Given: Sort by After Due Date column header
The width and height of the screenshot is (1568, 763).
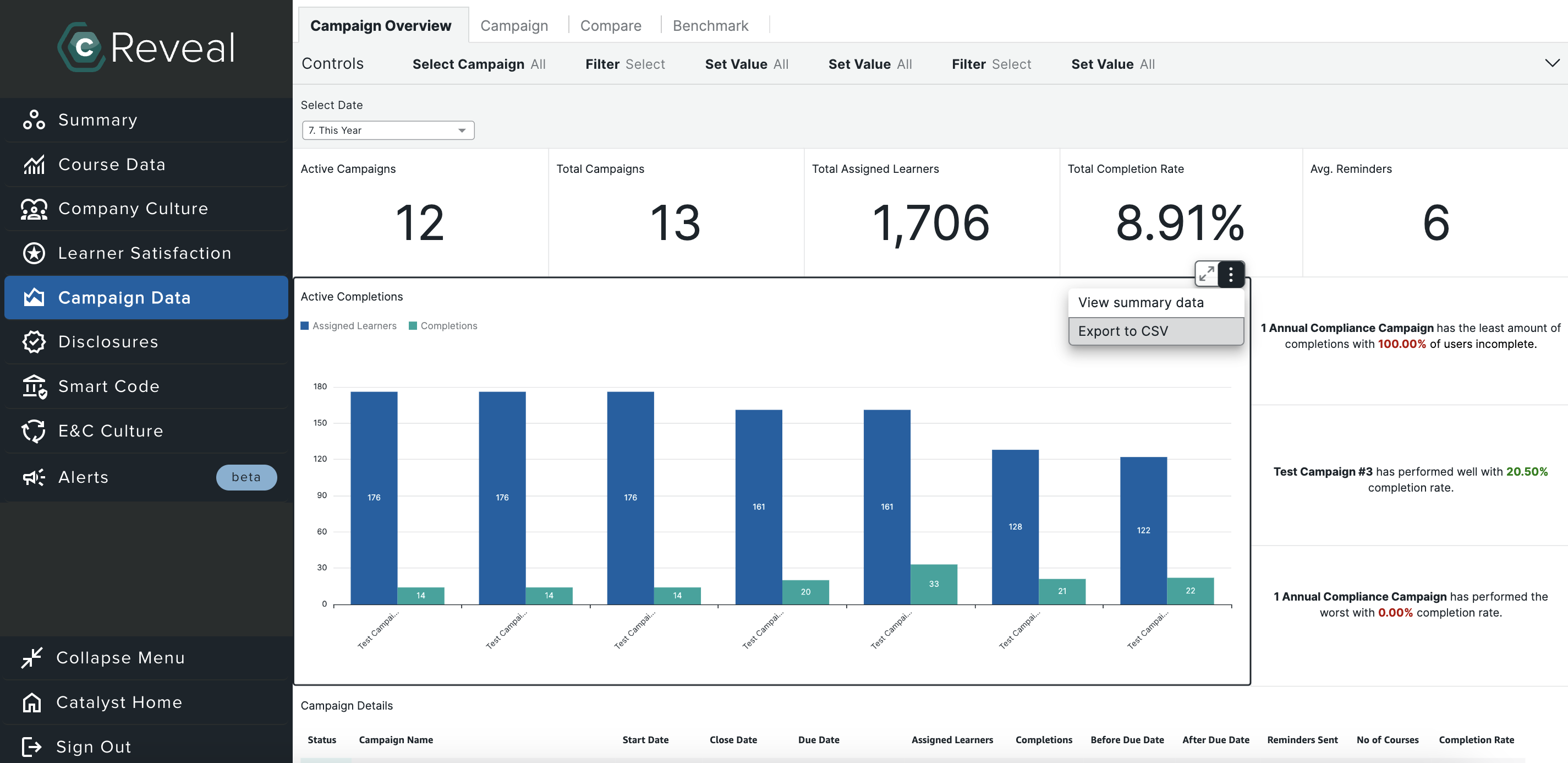Looking at the screenshot, I should [x=1215, y=740].
